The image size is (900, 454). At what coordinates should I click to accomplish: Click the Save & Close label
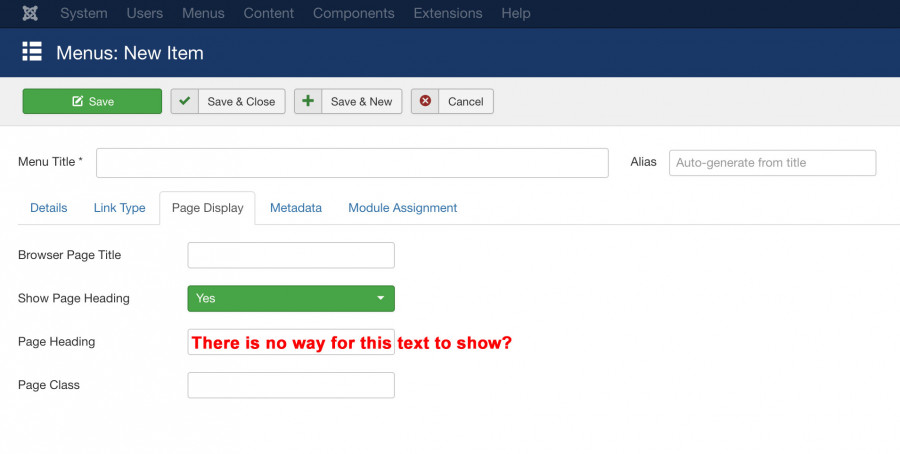pos(241,102)
